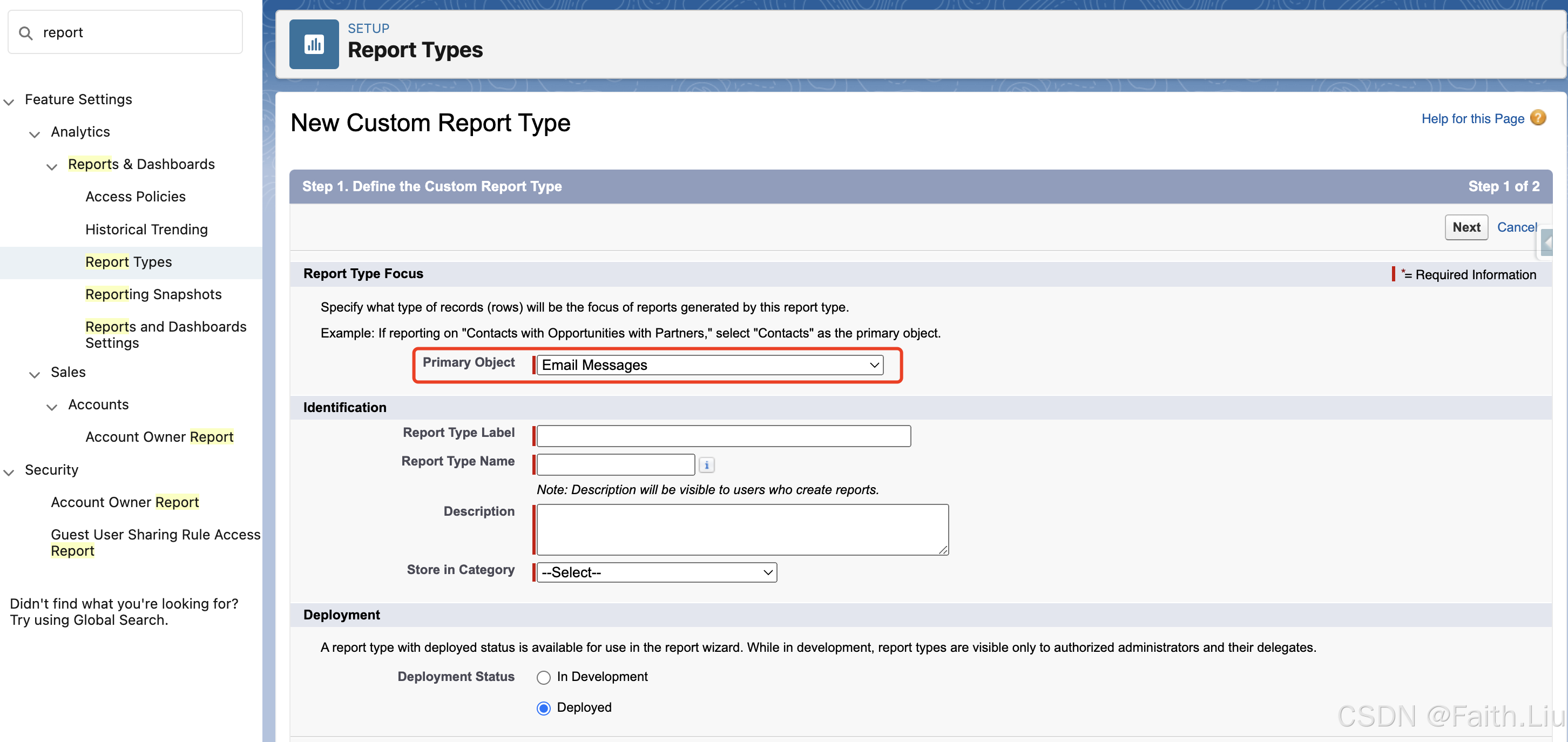Select Report Types in sidebar
Image resolution: width=1568 pixels, height=742 pixels.
click(129, 262)
